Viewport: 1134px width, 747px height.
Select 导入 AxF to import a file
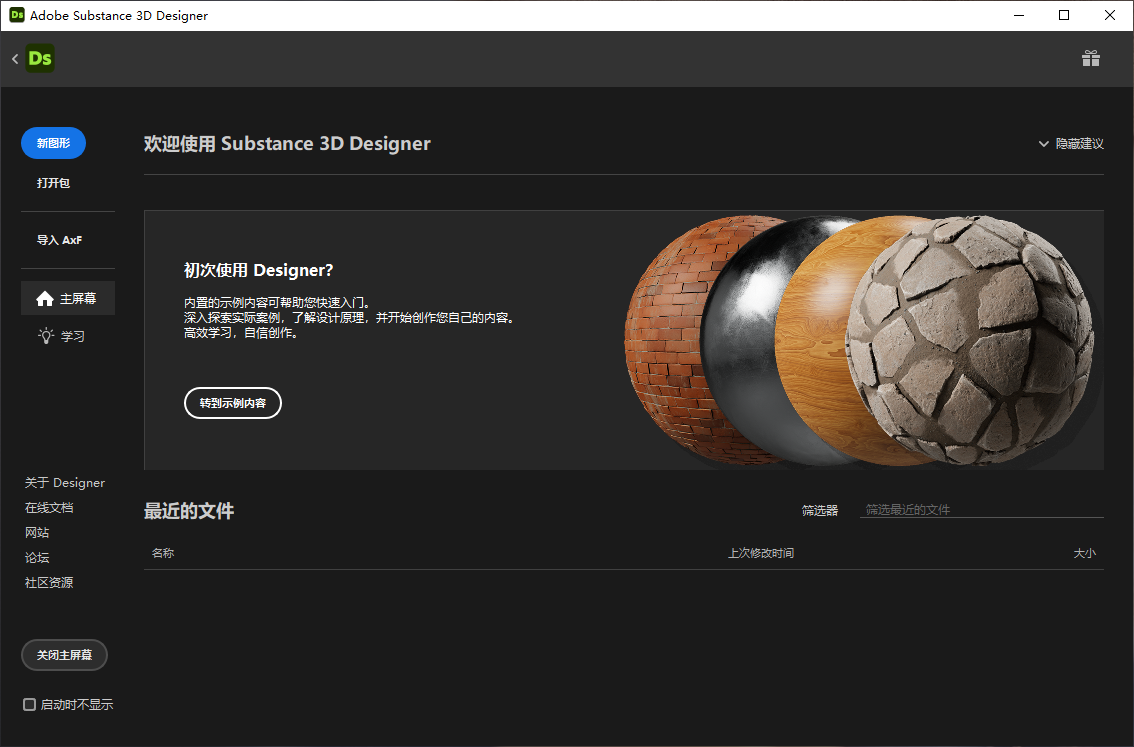pos(59,240)
